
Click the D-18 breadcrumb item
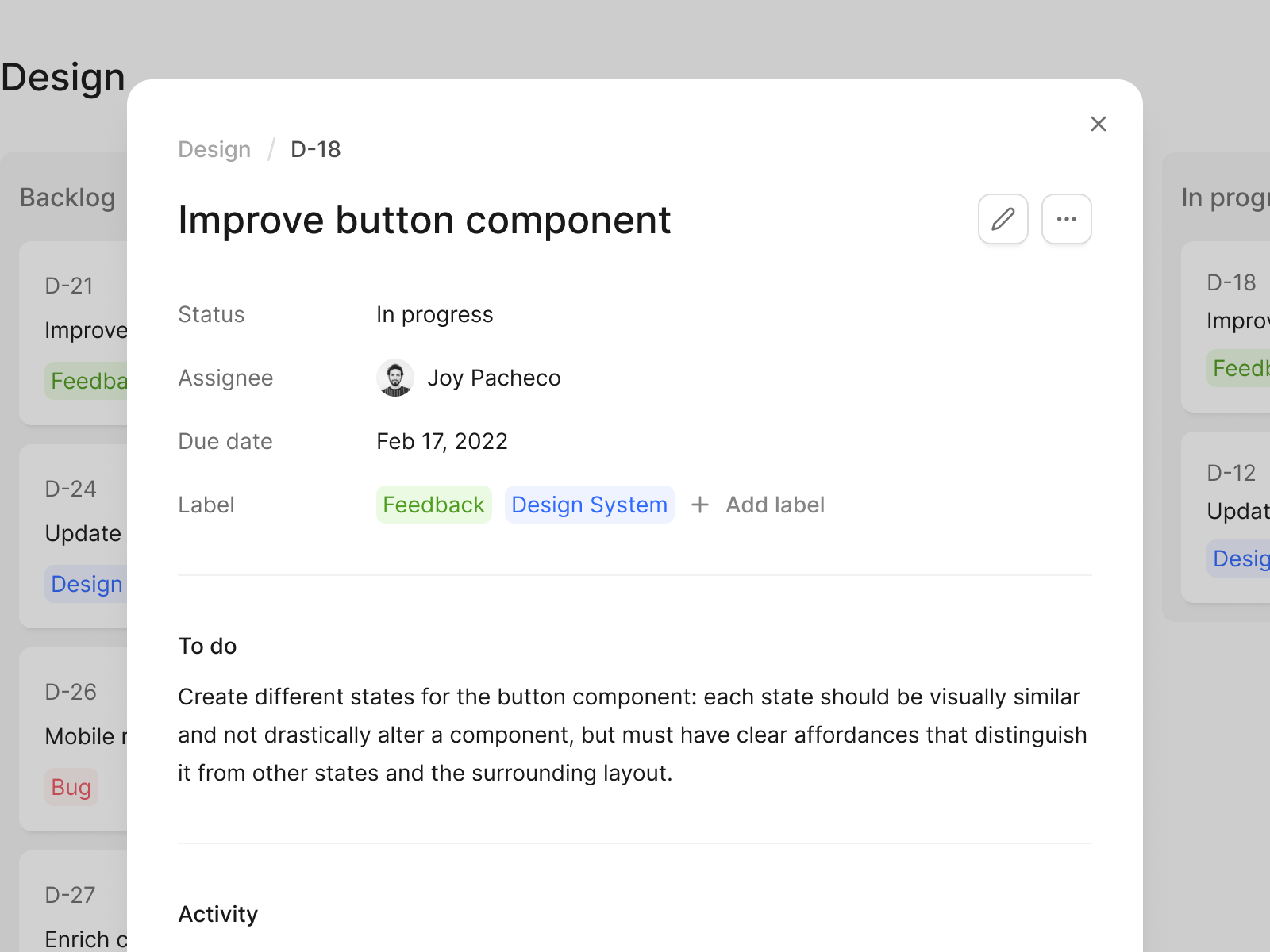click(315, 149)
